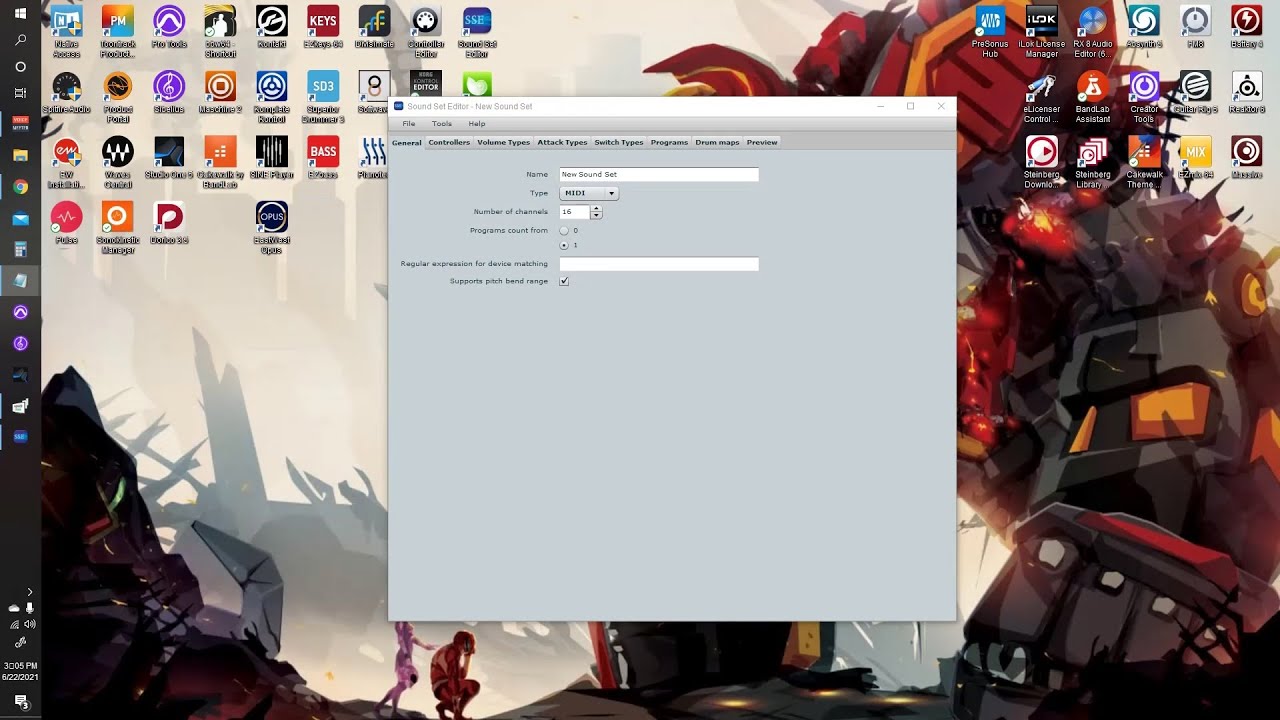Toggle Supports pitch bend range checkbox
The width and height of the screenshot is (1280, 720).
click(x=564, y=282)
